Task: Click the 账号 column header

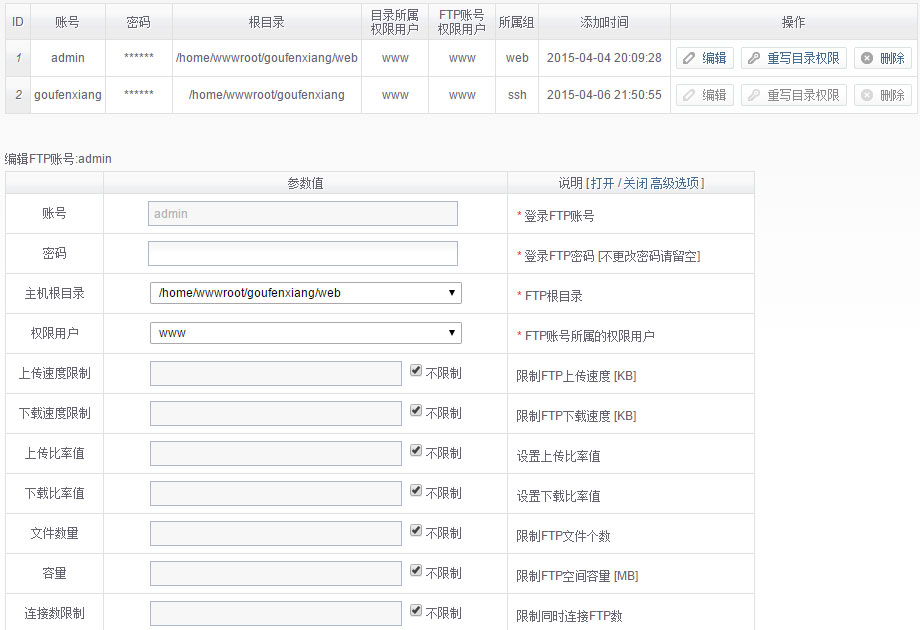Action: click(x=68, y=22)
